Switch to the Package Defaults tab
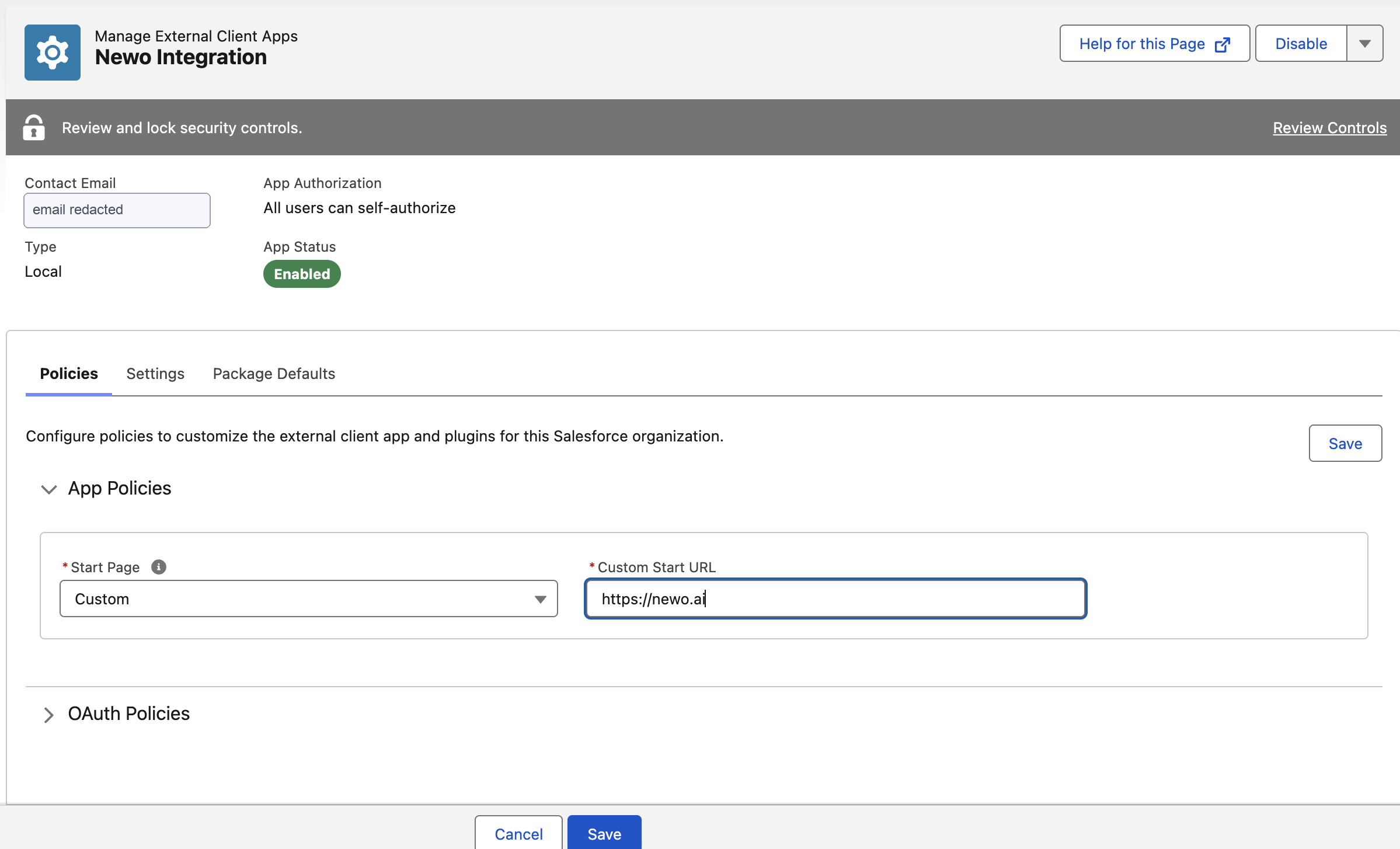Screen dimensions: 1400x849 [274, 374]
